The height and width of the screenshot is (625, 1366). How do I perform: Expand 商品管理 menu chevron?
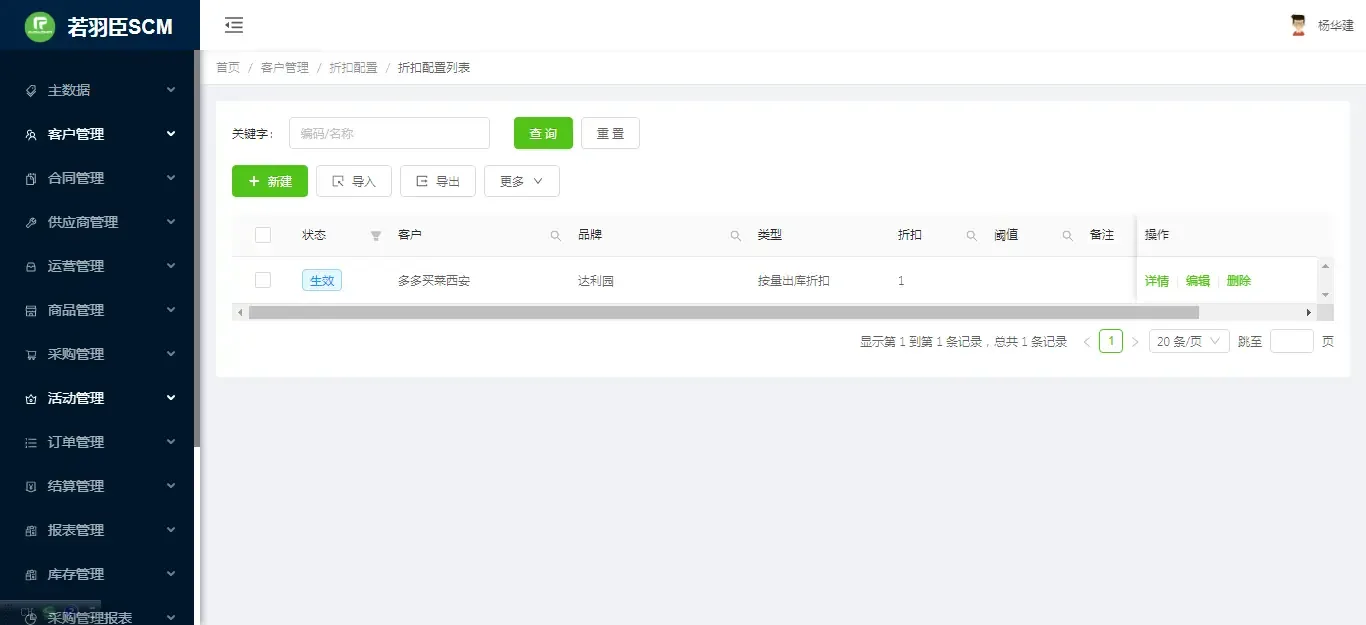[171, 310]
